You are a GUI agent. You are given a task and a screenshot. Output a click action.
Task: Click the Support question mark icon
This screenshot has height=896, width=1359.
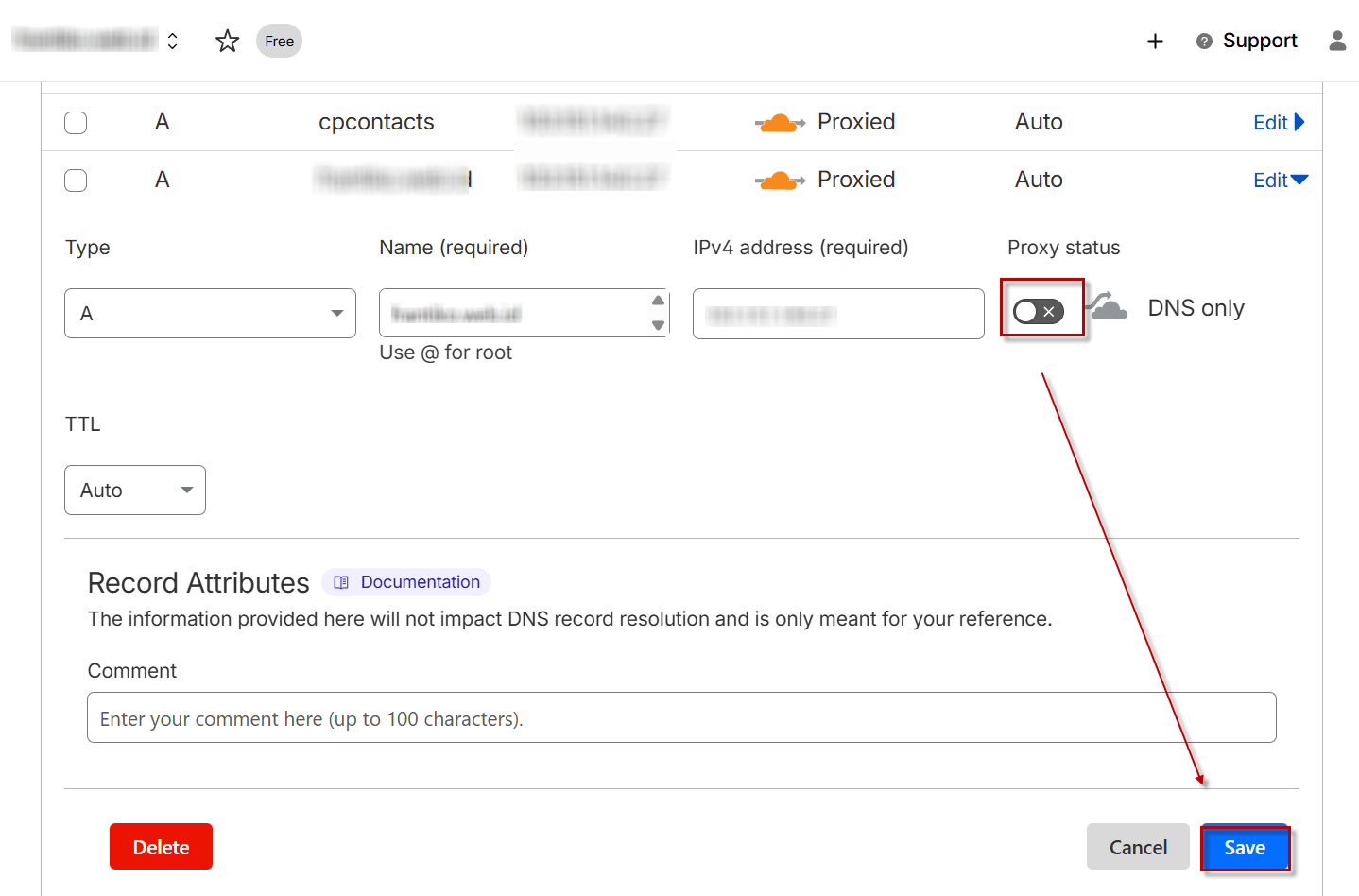tap(1204, 42)
